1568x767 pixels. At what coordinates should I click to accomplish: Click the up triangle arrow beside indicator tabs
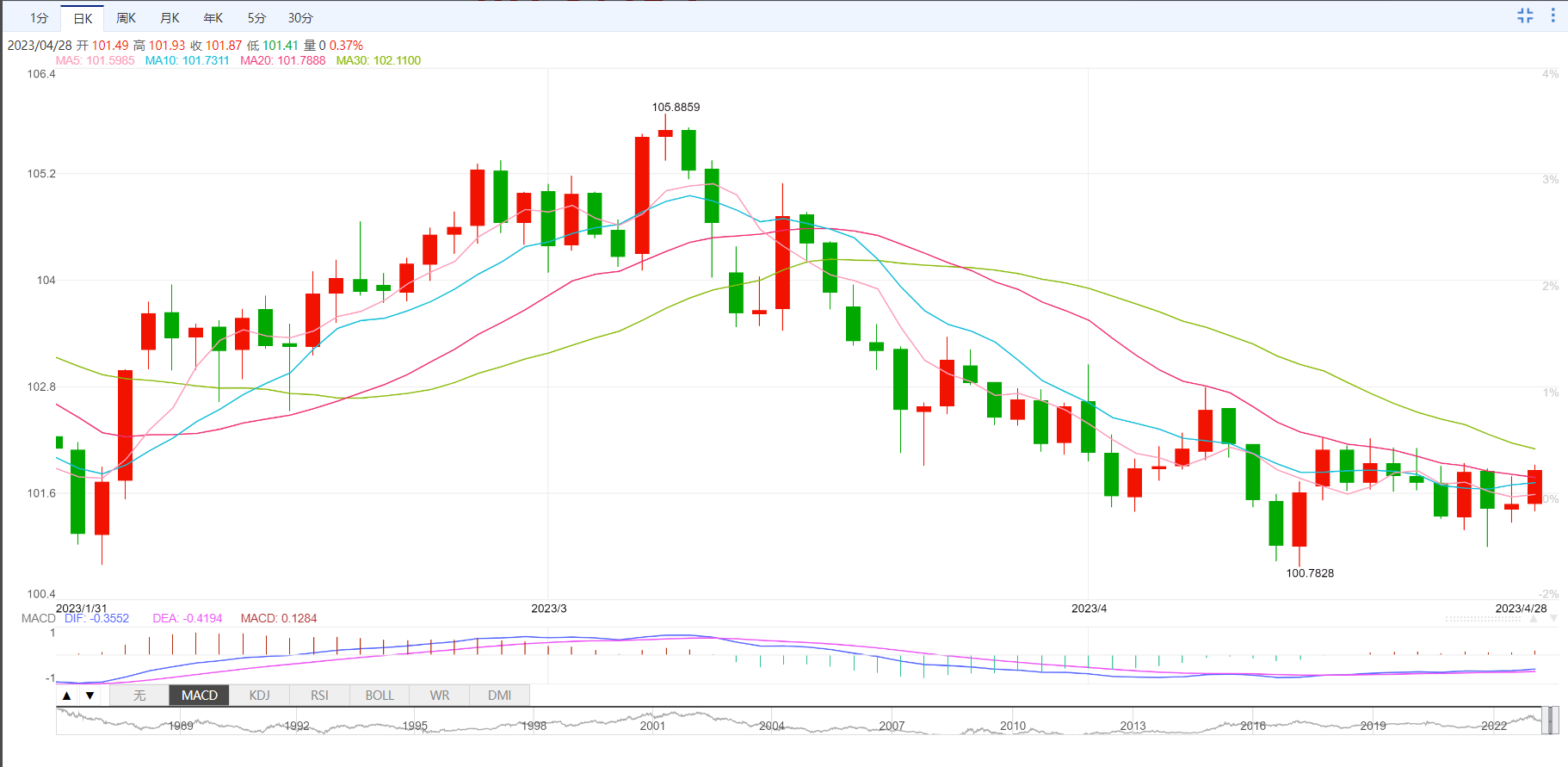pyautogui.click(x=67, y=696)
